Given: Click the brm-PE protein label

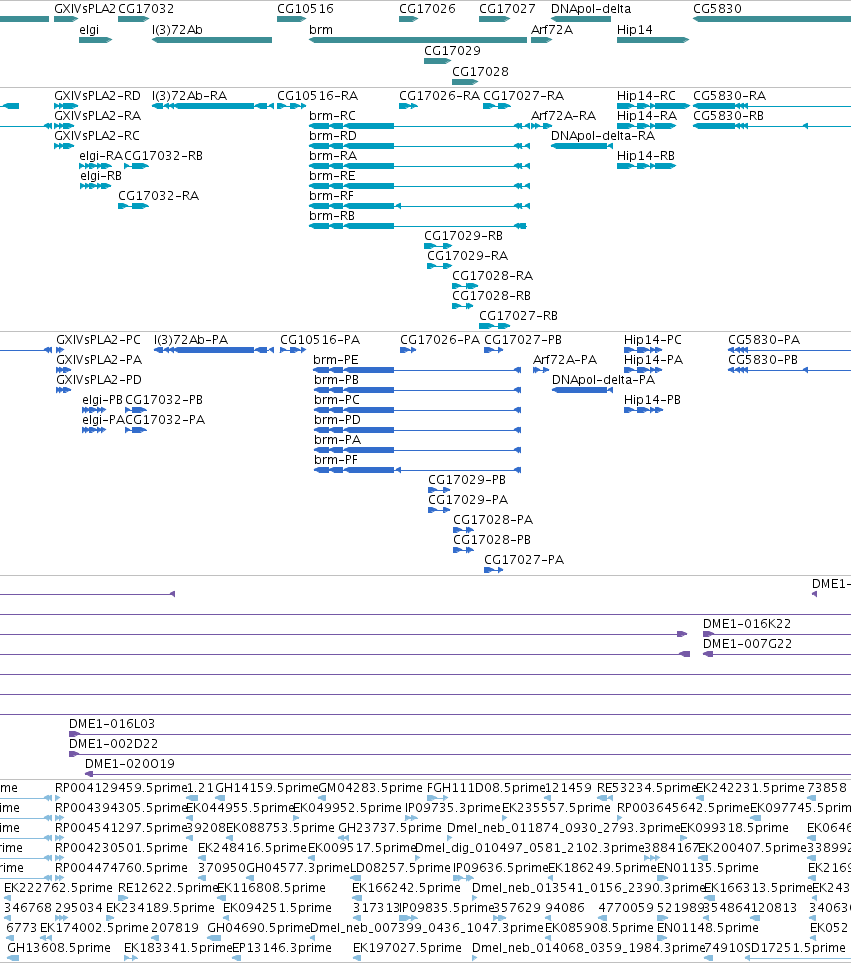Looking at the screenshot, I should 336,360.
